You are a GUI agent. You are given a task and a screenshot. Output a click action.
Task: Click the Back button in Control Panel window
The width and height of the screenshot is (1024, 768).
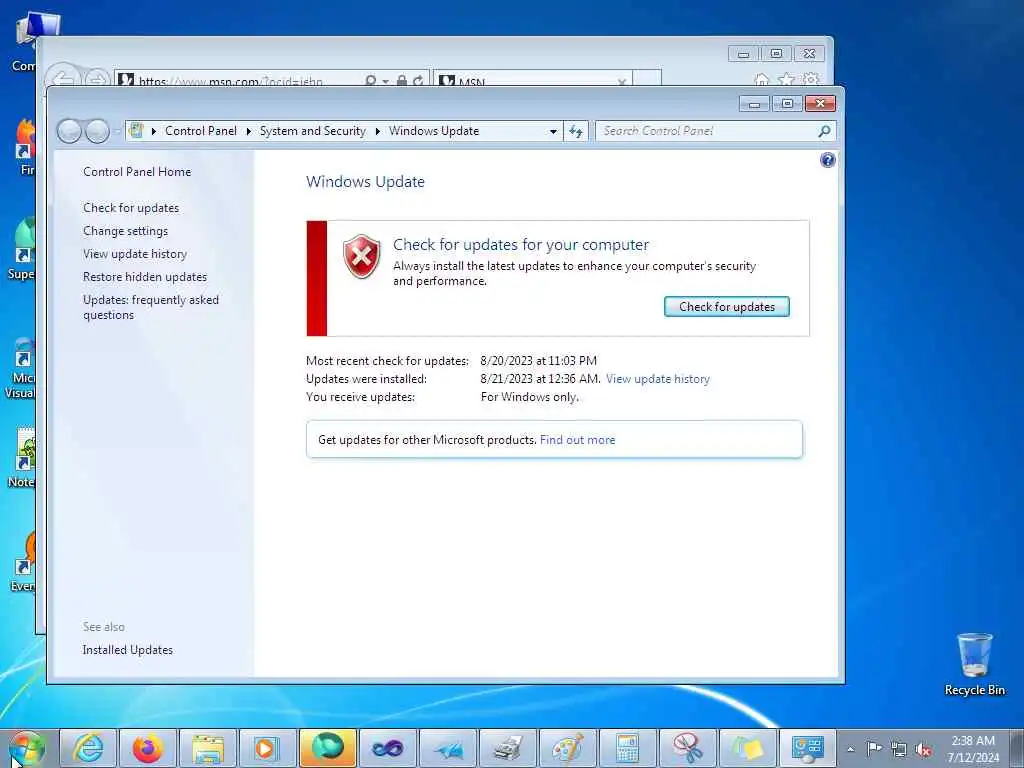69,131
